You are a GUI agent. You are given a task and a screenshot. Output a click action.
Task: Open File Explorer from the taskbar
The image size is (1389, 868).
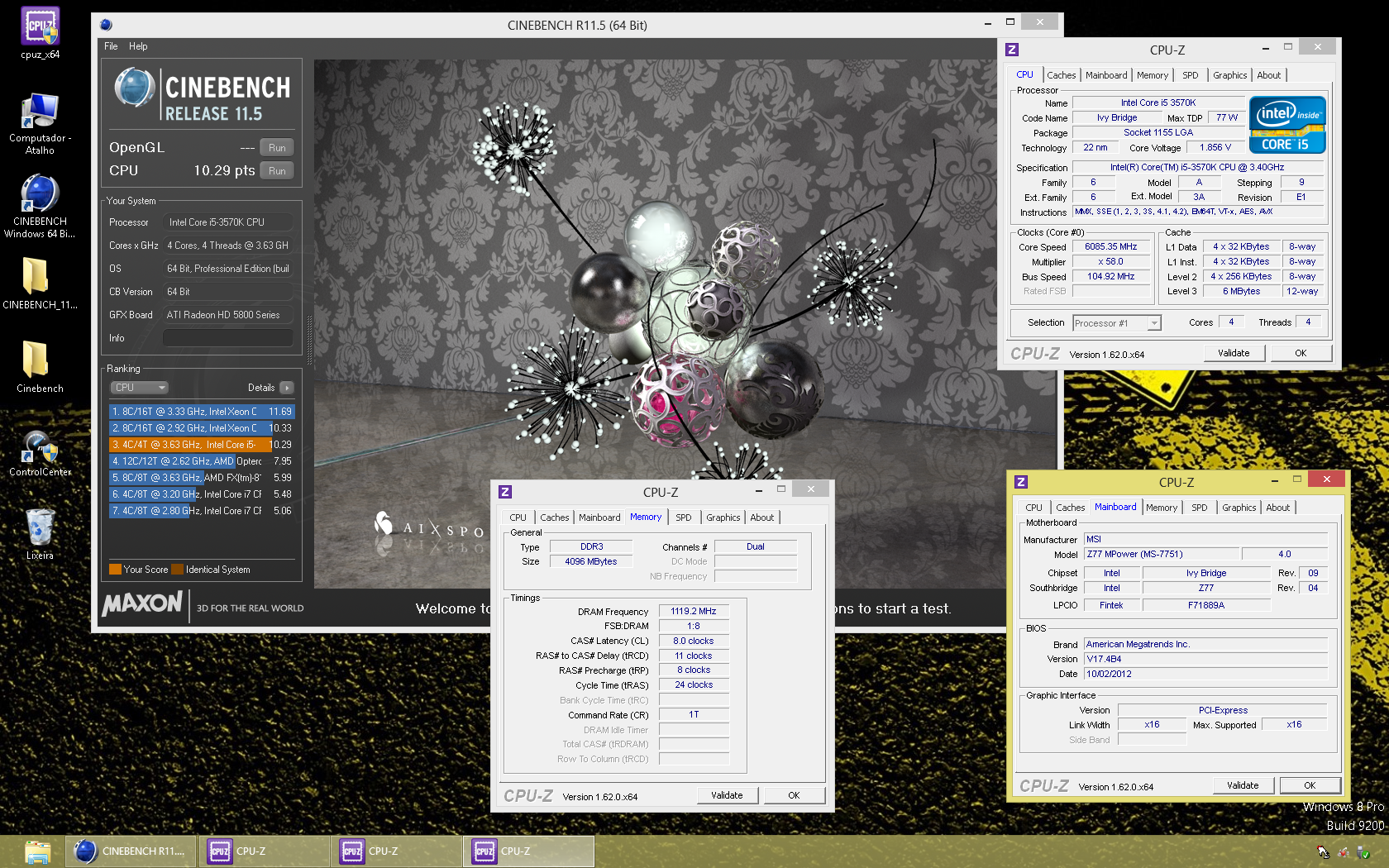coord(37,851)
